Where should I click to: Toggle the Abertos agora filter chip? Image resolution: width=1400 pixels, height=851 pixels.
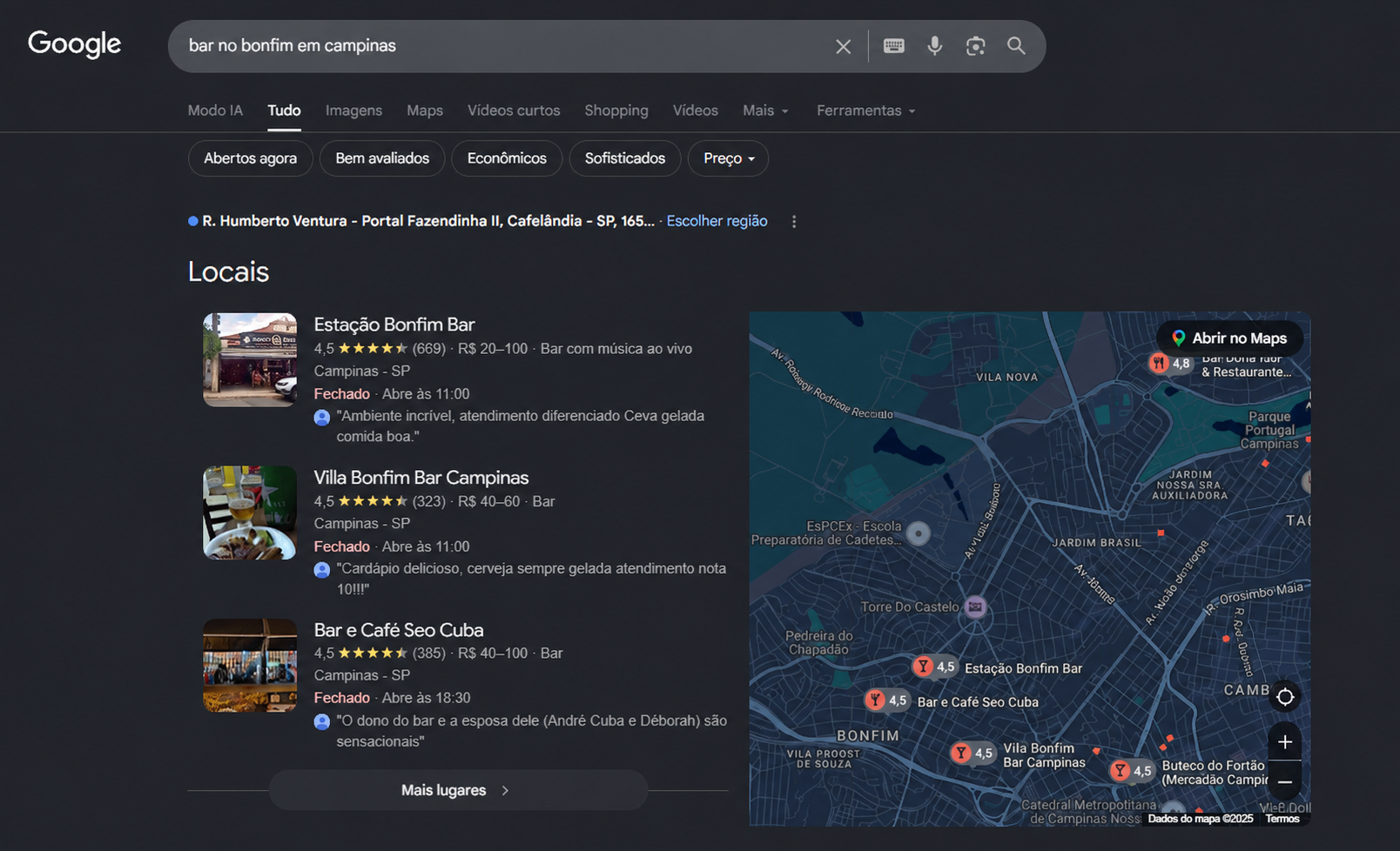point(250,158)
